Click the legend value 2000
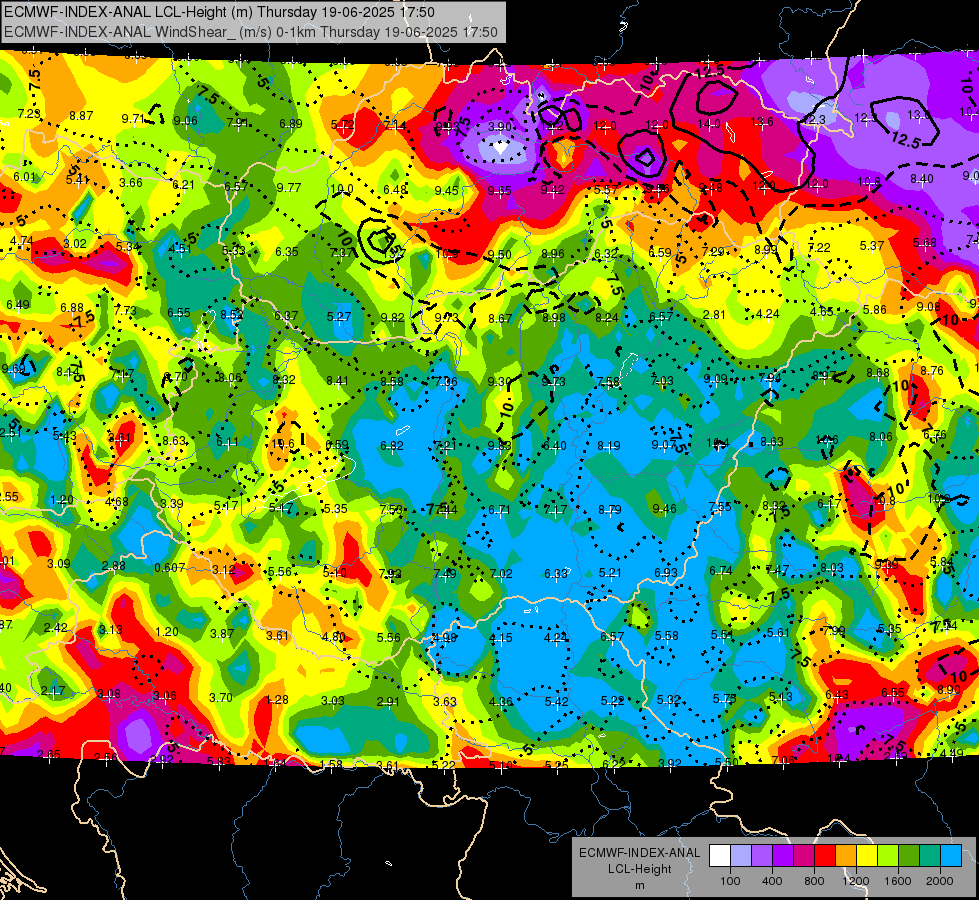The width and height of the screenshot is (979, 900). coord(940,881)
